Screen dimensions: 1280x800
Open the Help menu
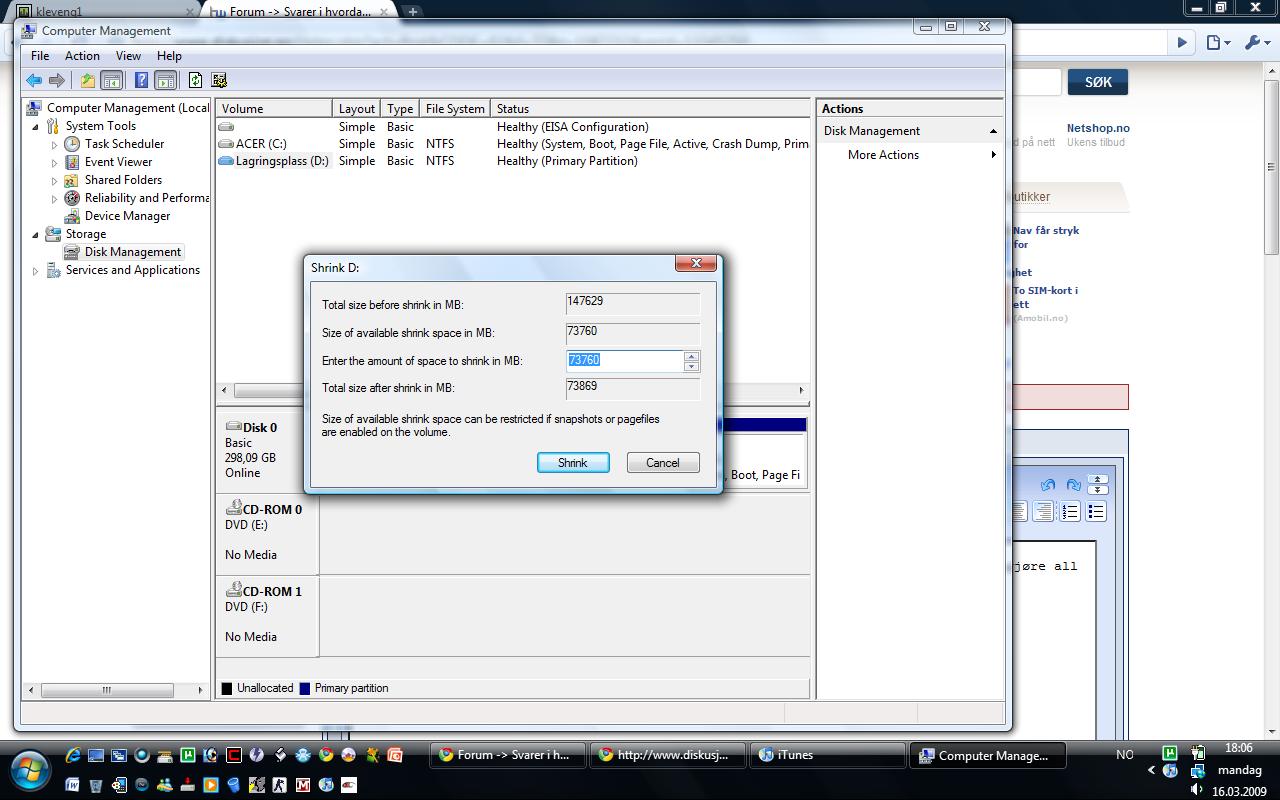[x=169, y=56]
